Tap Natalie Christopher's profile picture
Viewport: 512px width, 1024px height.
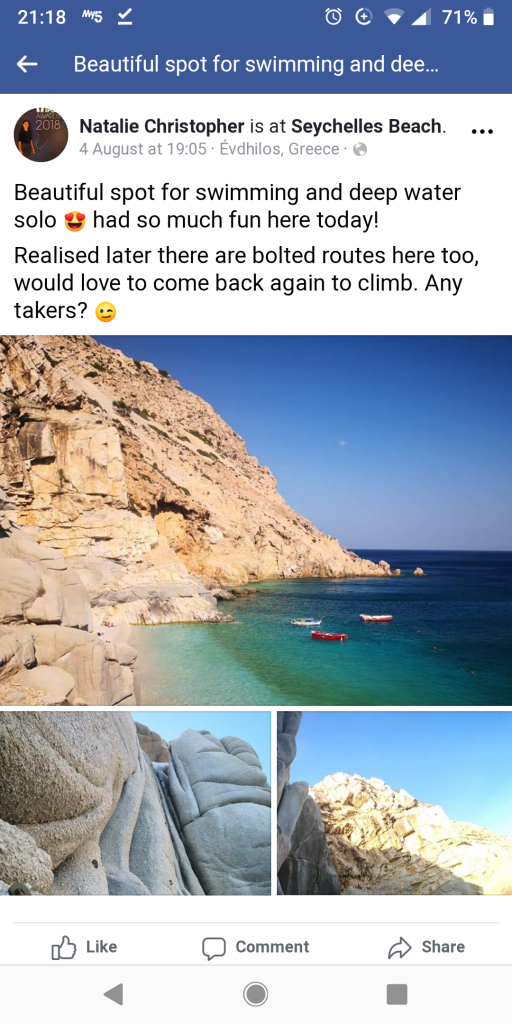[x=41, y=135]
